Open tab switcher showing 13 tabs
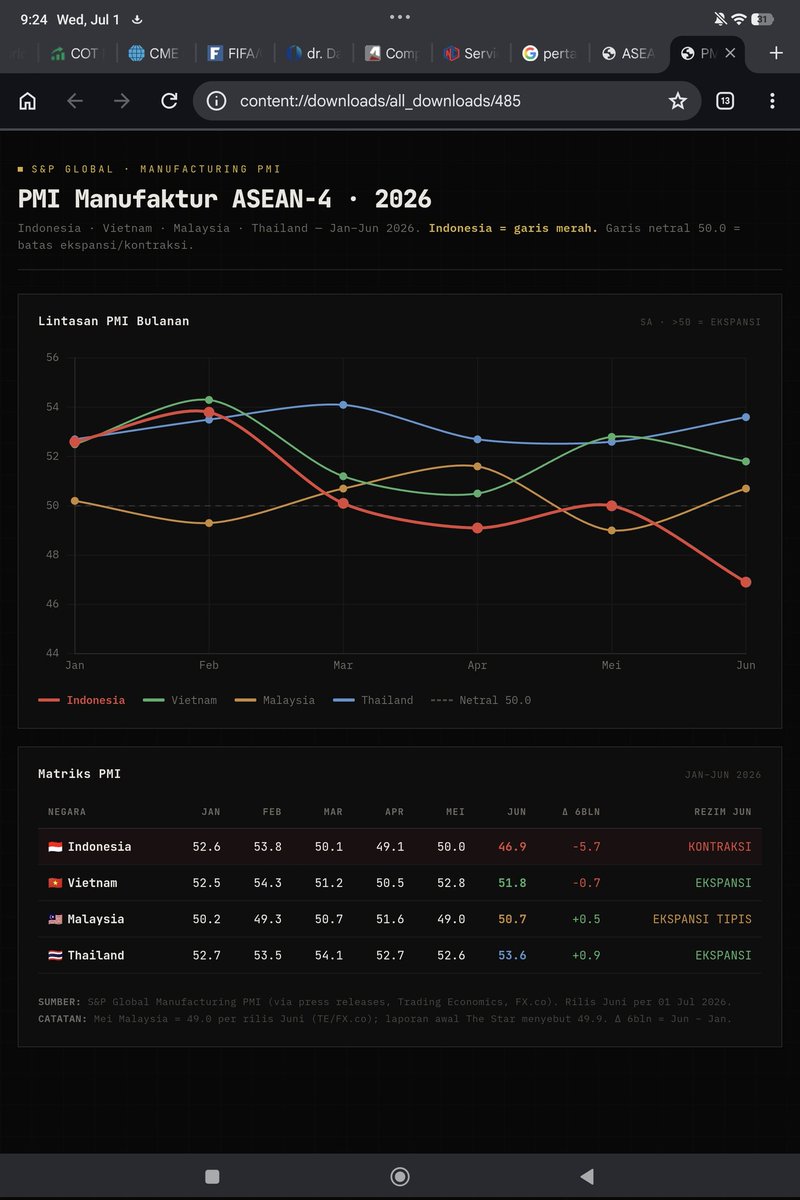 point(725,101)
